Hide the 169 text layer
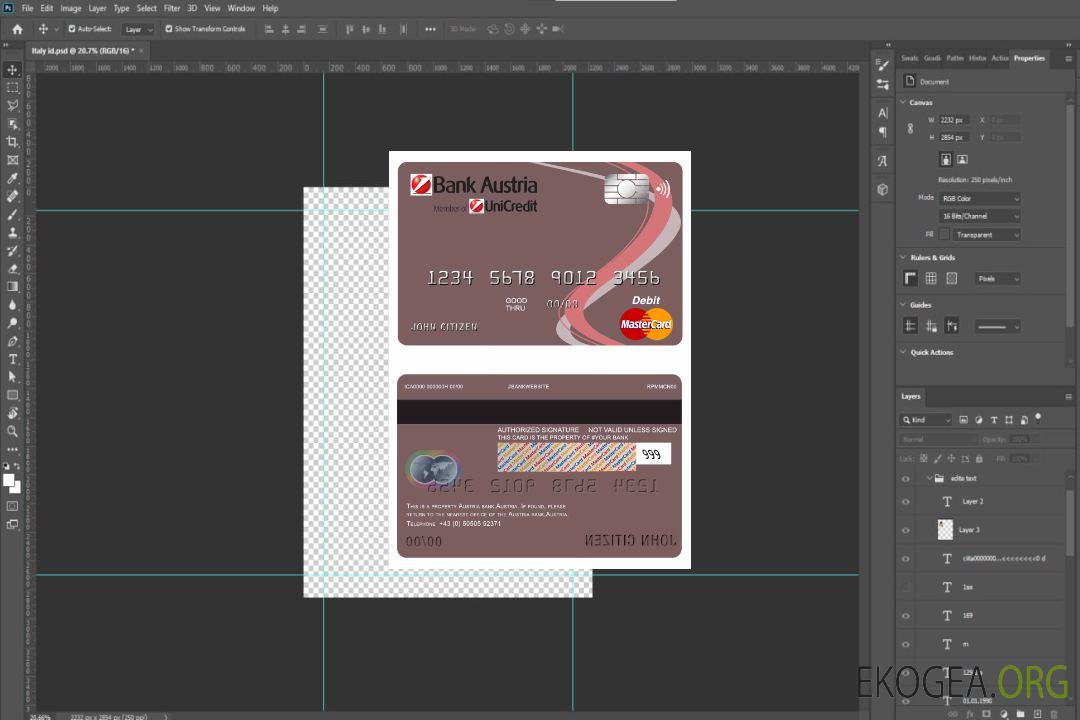This screenshot has width=1080, height=720. (x=906, y=616)
